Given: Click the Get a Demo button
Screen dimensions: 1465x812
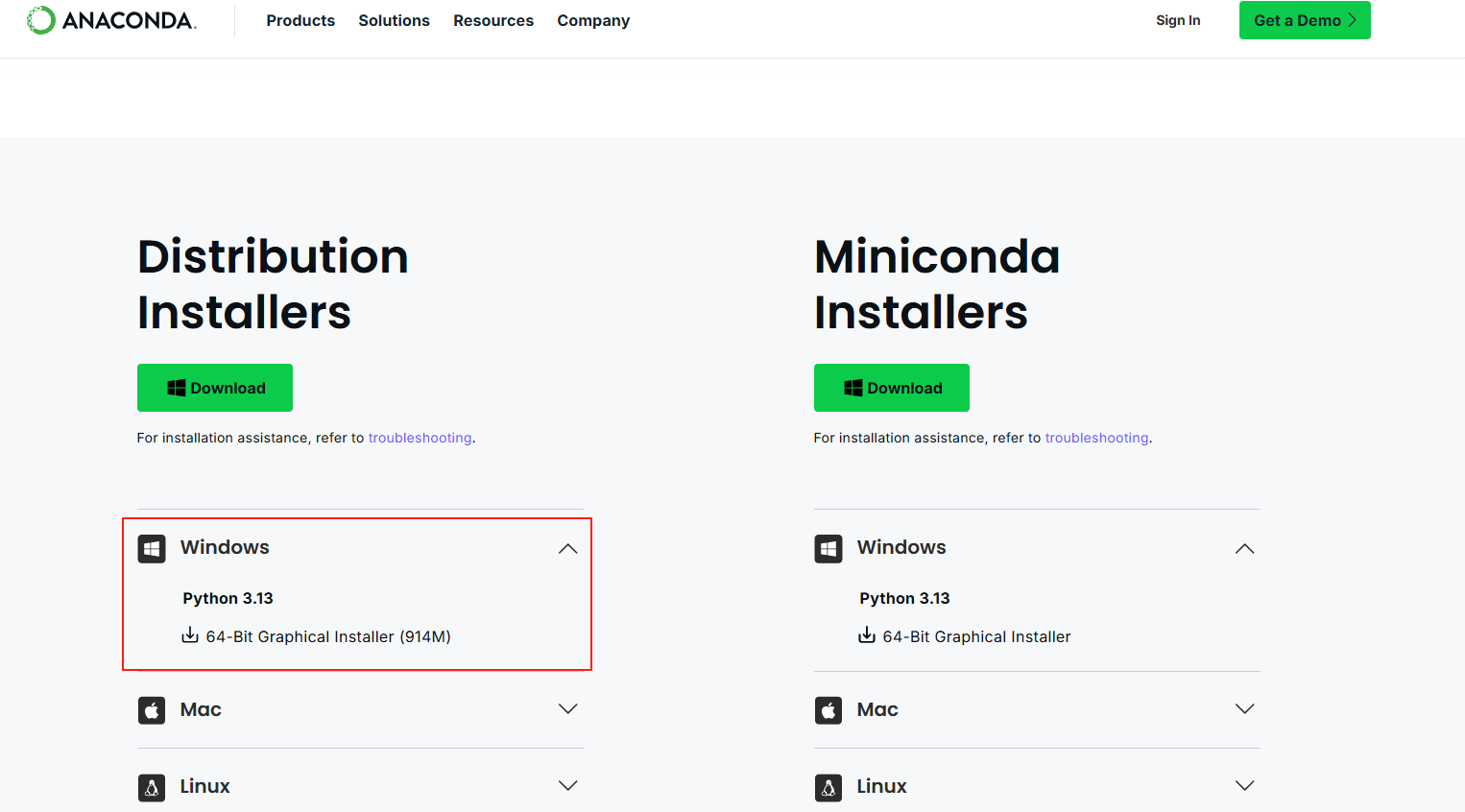Looking at the screenshot, I should click(1305, 20).
